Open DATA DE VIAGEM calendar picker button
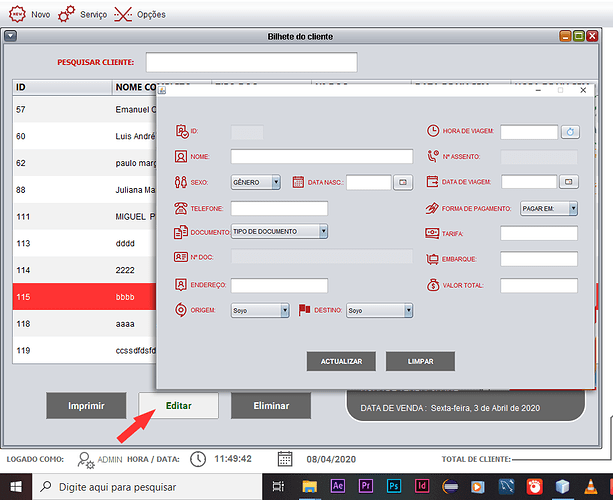Screen dimensions: 613x500 [x=569, y=182]
